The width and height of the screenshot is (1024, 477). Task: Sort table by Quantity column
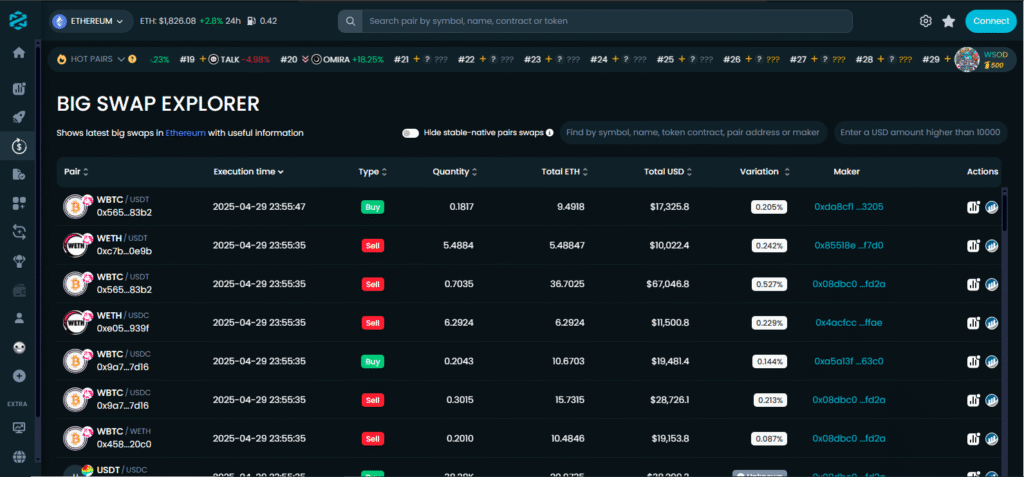[x=455, y=172]
